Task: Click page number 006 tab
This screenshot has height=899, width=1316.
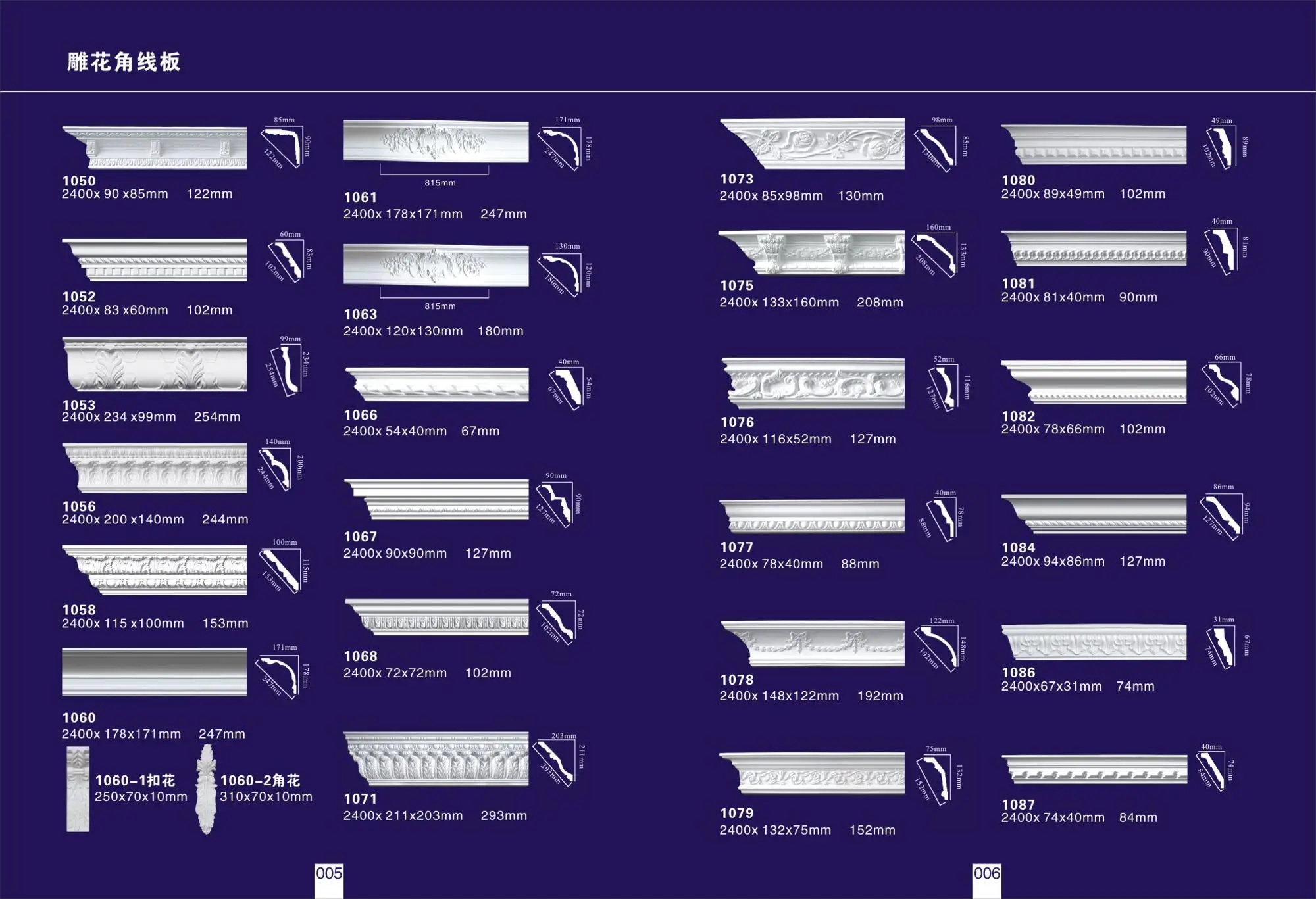Action: pos(986,873)
